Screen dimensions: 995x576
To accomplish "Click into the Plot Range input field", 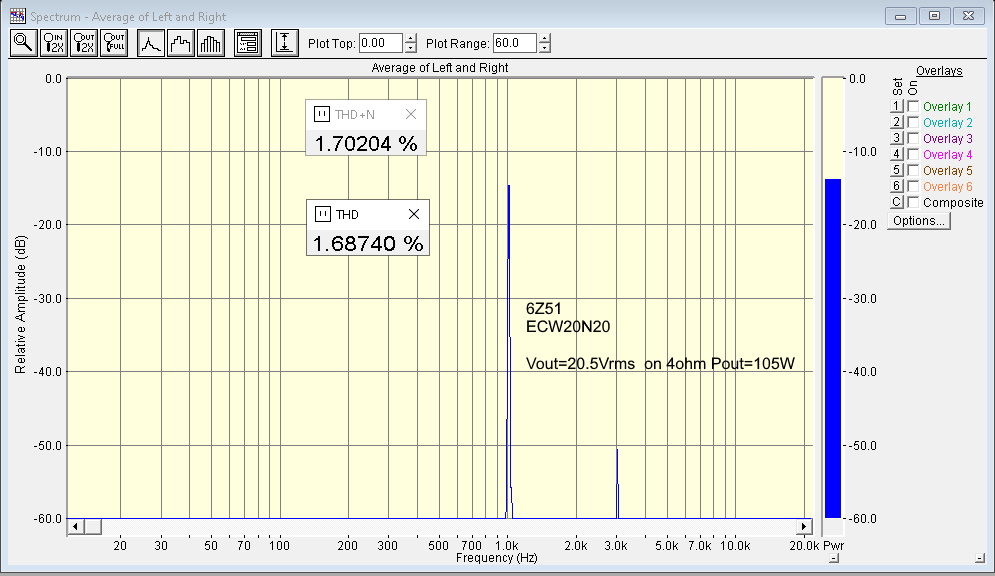I will point(514,43).
